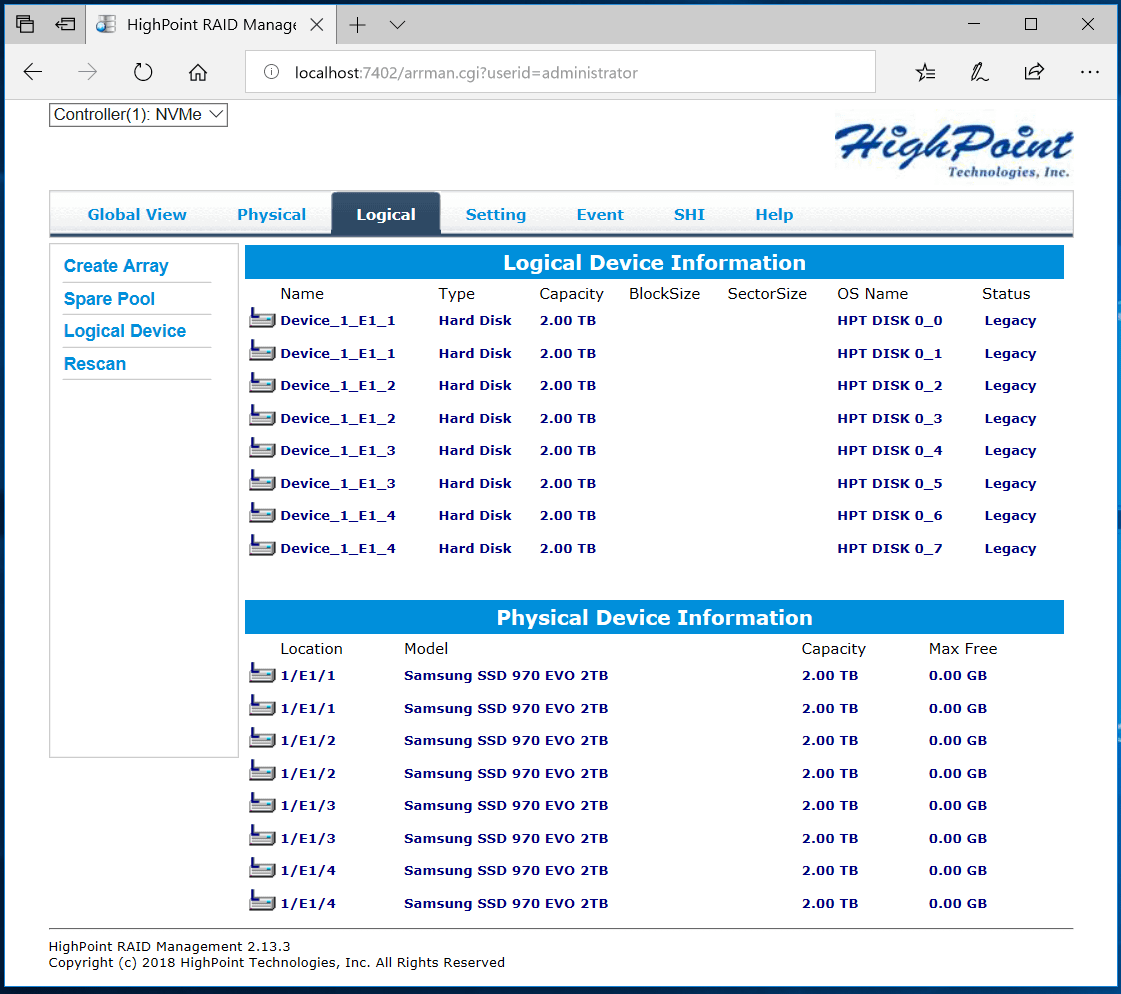Set these tabs aside
The image size is (1121, 994).
65,25
